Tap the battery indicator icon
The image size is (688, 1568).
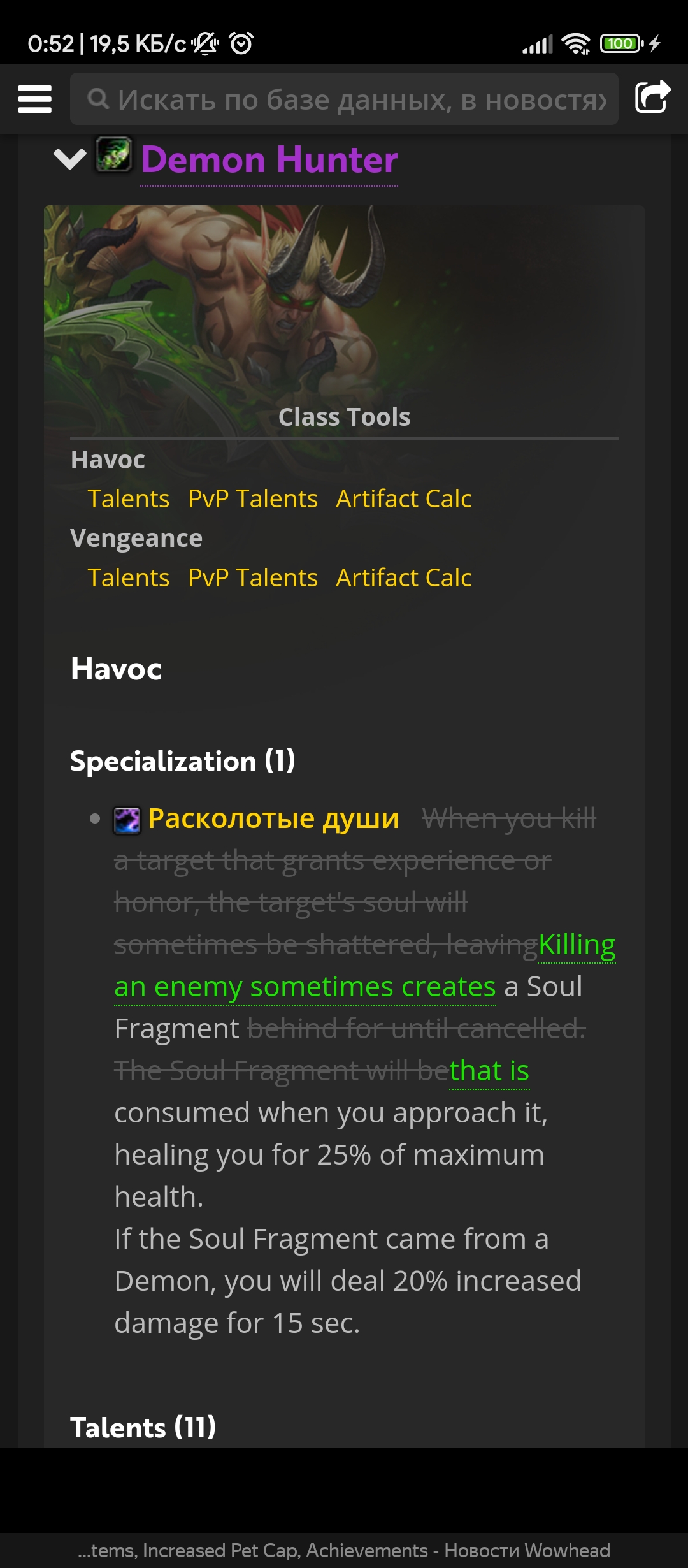click(621, 44)
